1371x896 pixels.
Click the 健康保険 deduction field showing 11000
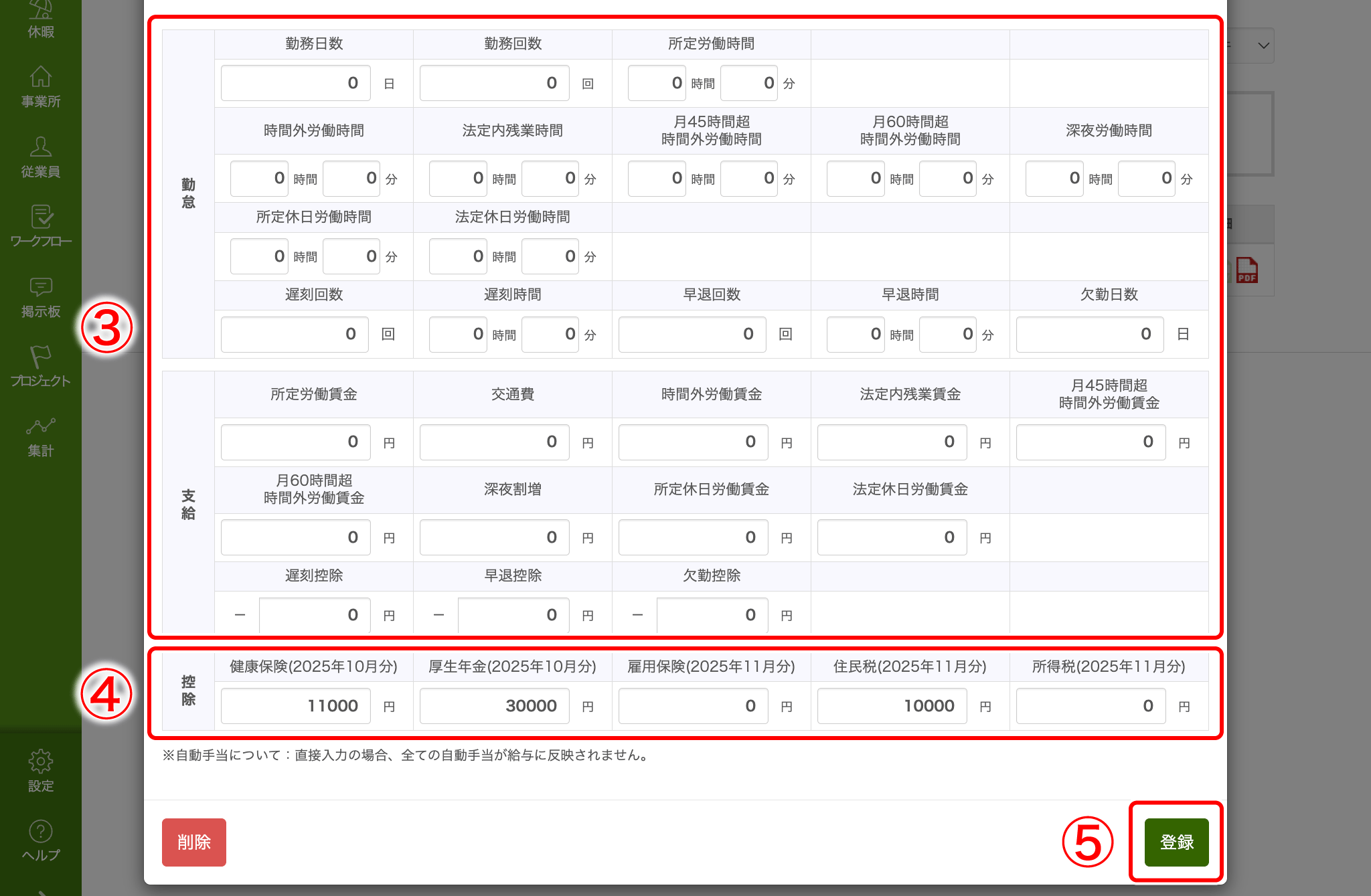295,705
